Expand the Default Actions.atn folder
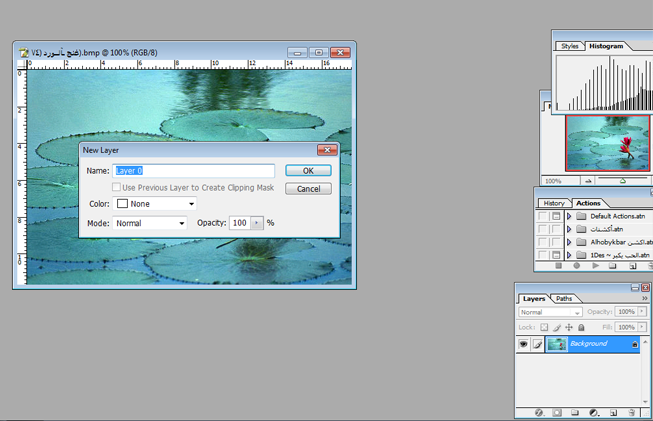Viewport: 653px width, 421px height. pyautogui.click(x=569, y=216)
